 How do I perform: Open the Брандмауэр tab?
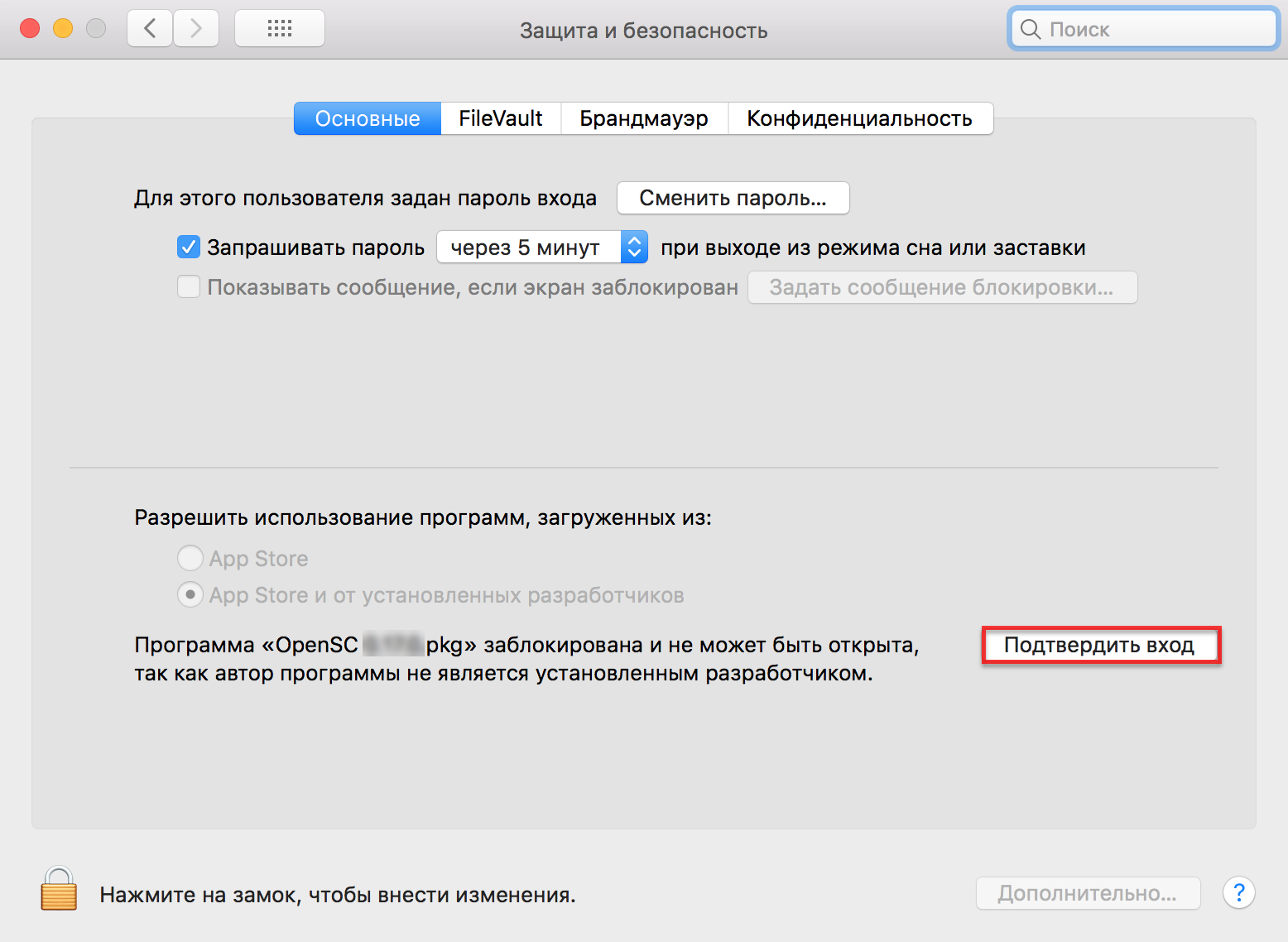(643, 118)
